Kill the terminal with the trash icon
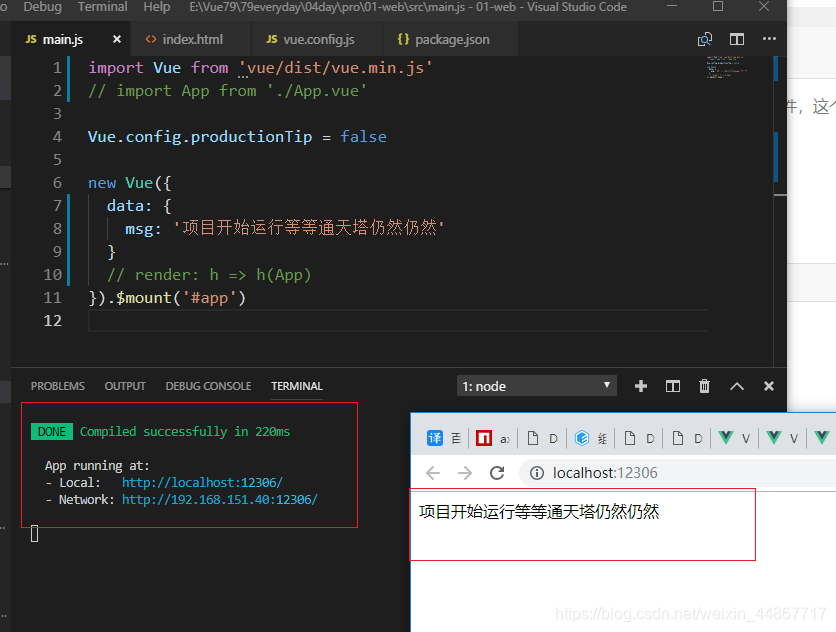The image size is (836, 632). (704, 386)
